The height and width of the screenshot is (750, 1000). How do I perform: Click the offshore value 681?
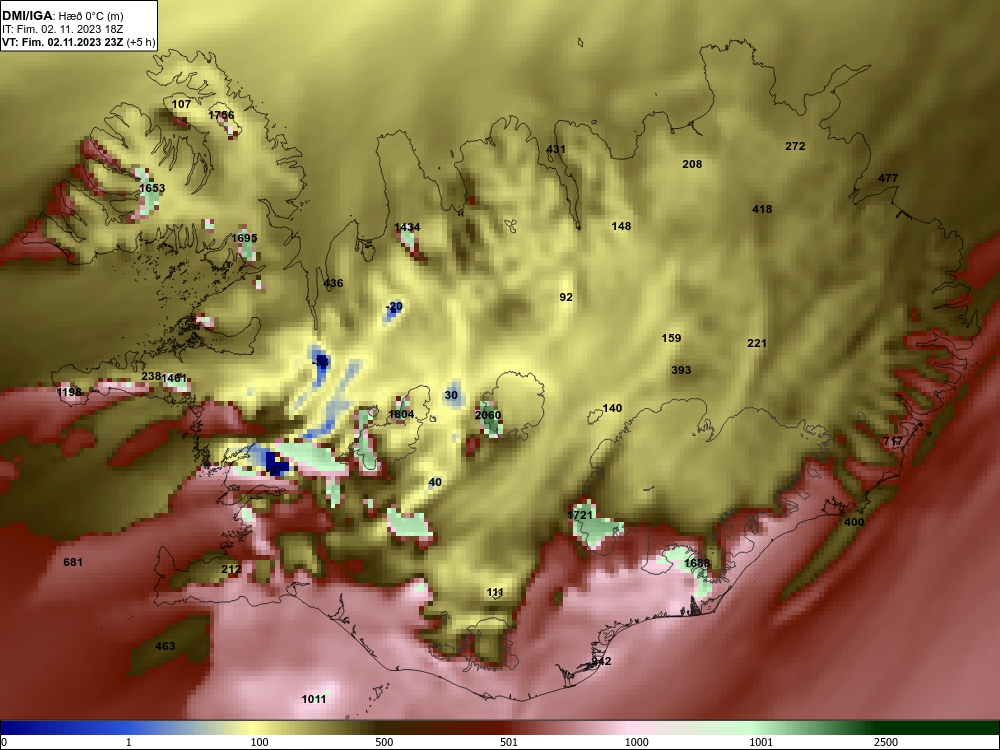click(x=73, y=562)
